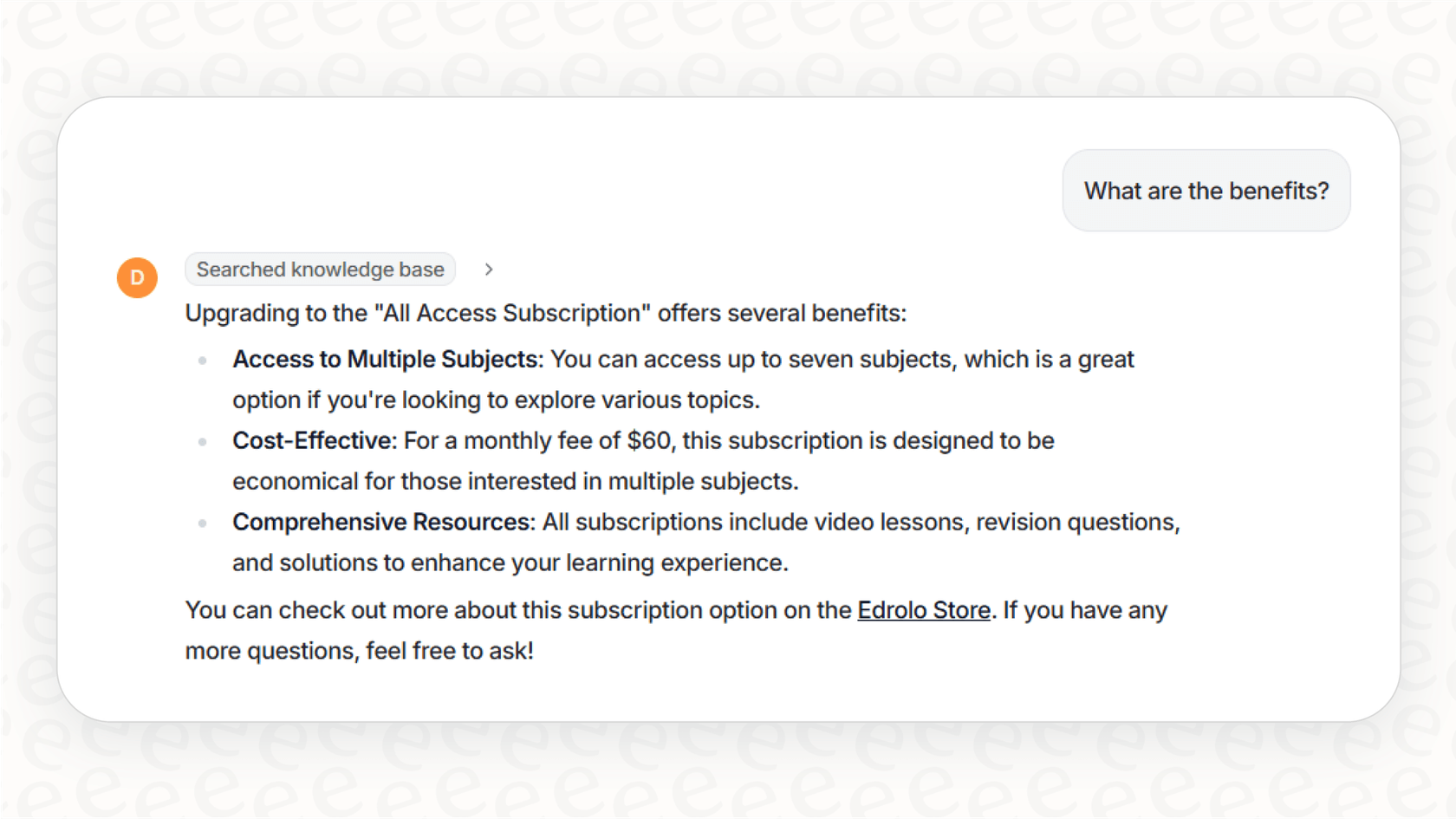
Task: Select the Comprehensive Resources label
Action: tap(381, 522)
